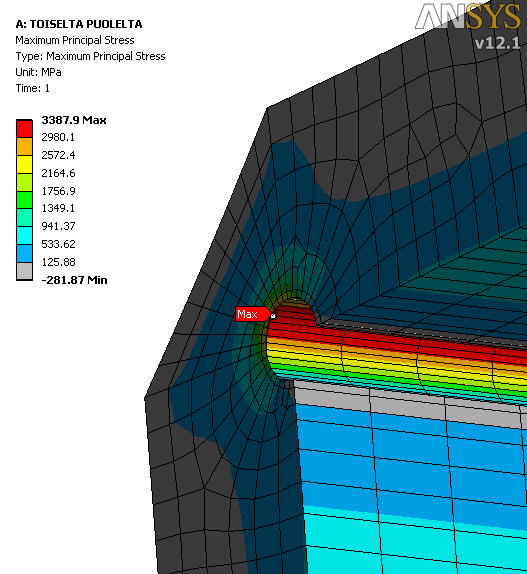This screenshot has height=574, width=527.
Task: Select the yellow legend color band
Action: click(x=25, y=164)
